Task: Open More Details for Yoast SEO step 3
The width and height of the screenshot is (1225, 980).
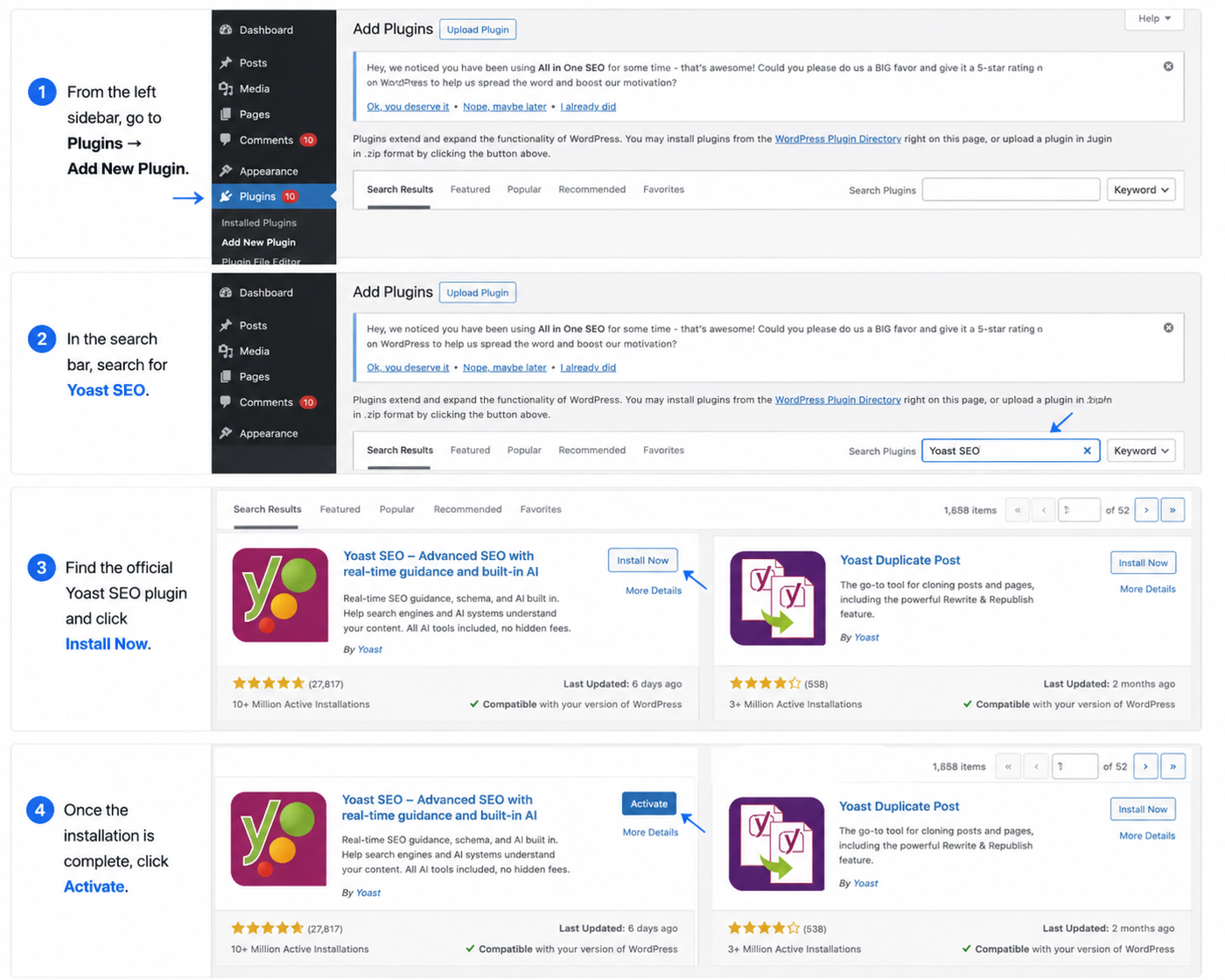Action: 654,591
